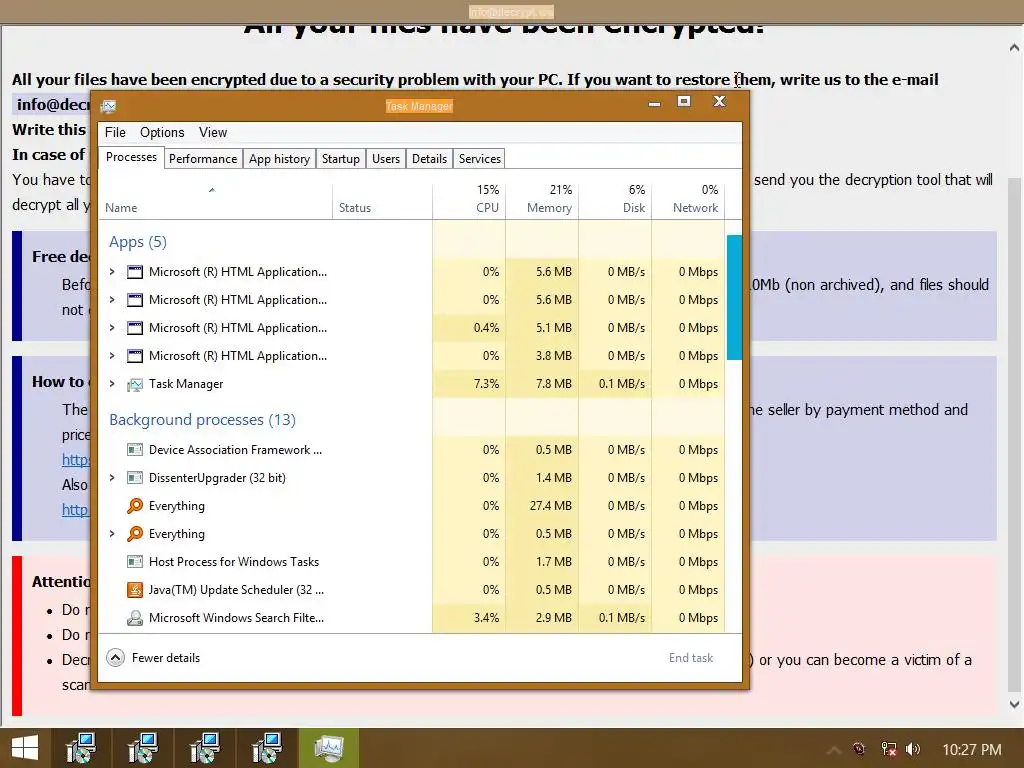The image size is (1024, 768).
Task: Click the round dark red tray icon
Action: point(859,749)
